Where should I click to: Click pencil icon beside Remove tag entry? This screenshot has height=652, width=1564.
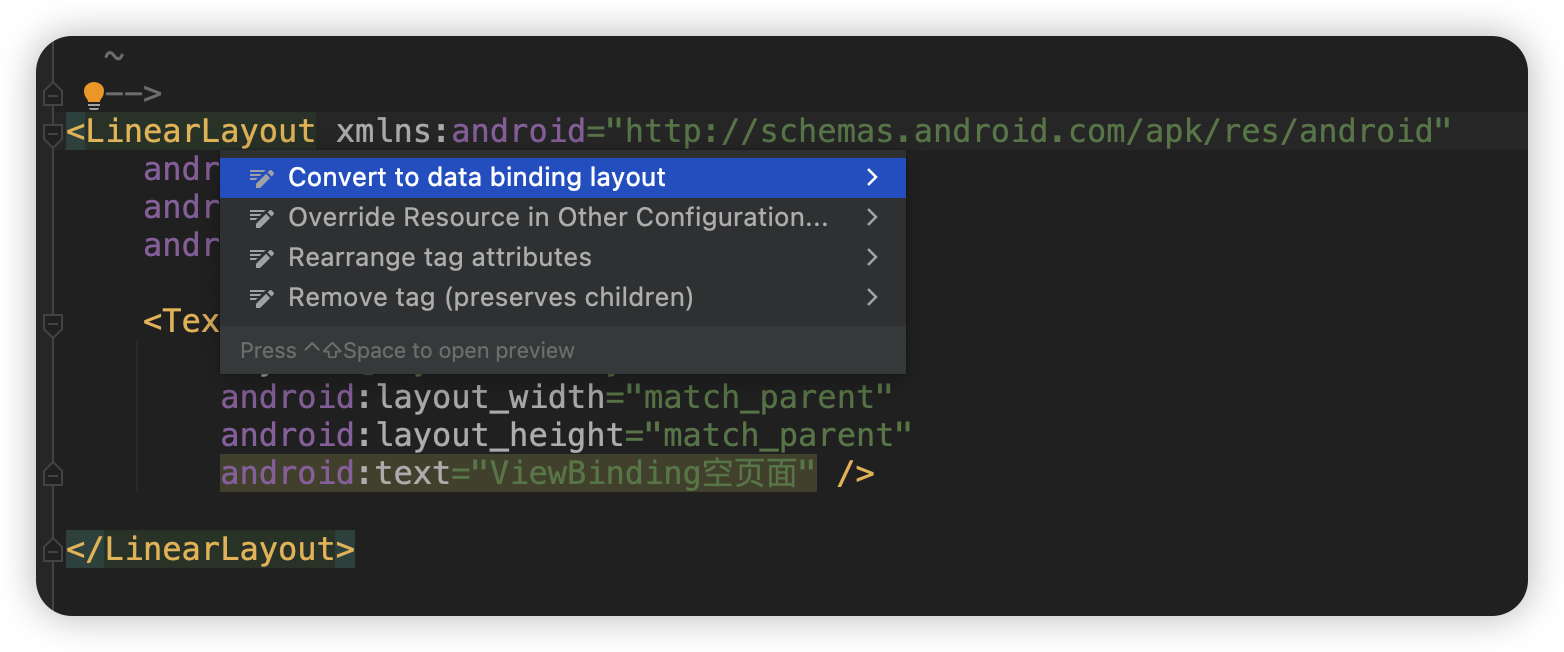pos(262,297)
